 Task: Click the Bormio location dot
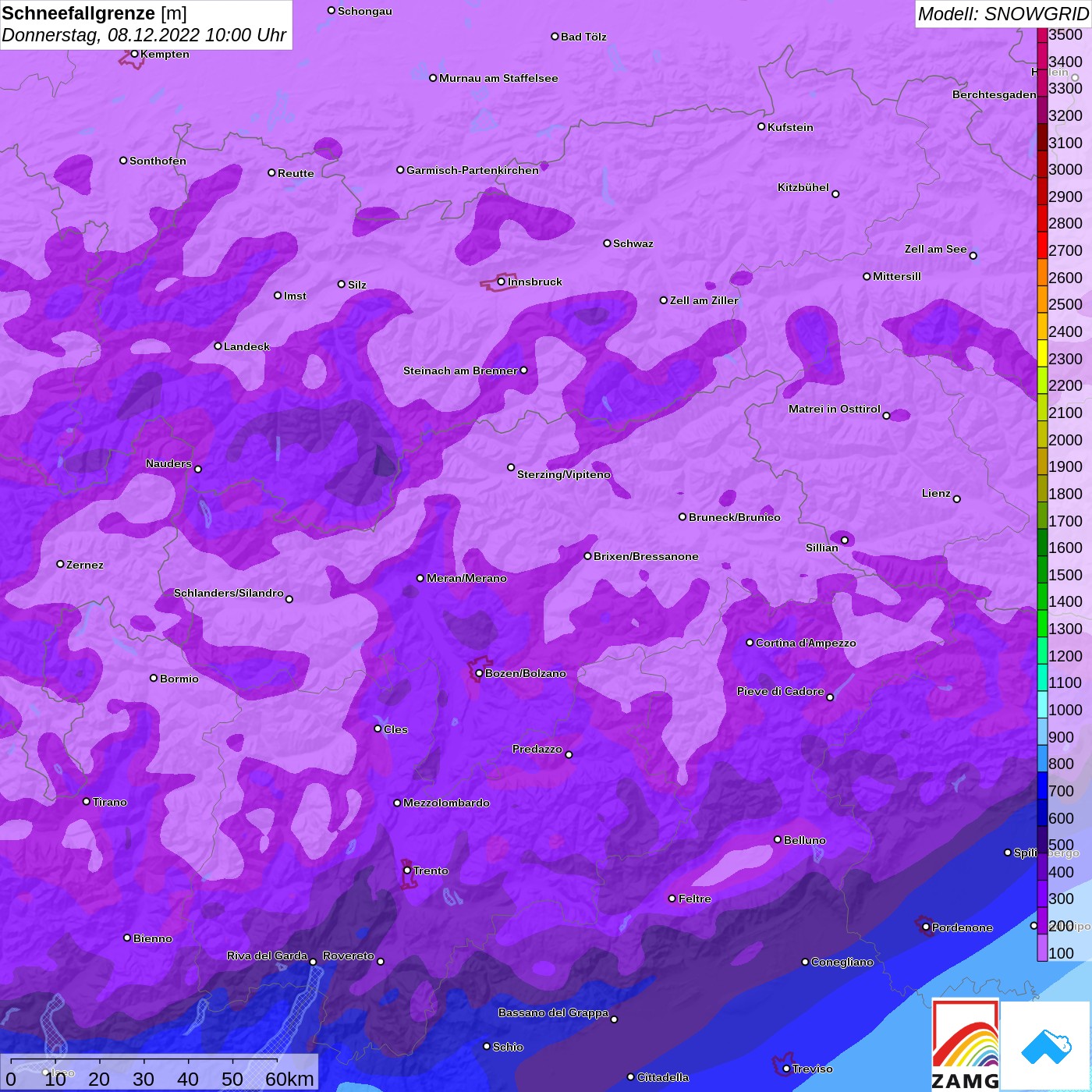point(154,678)
